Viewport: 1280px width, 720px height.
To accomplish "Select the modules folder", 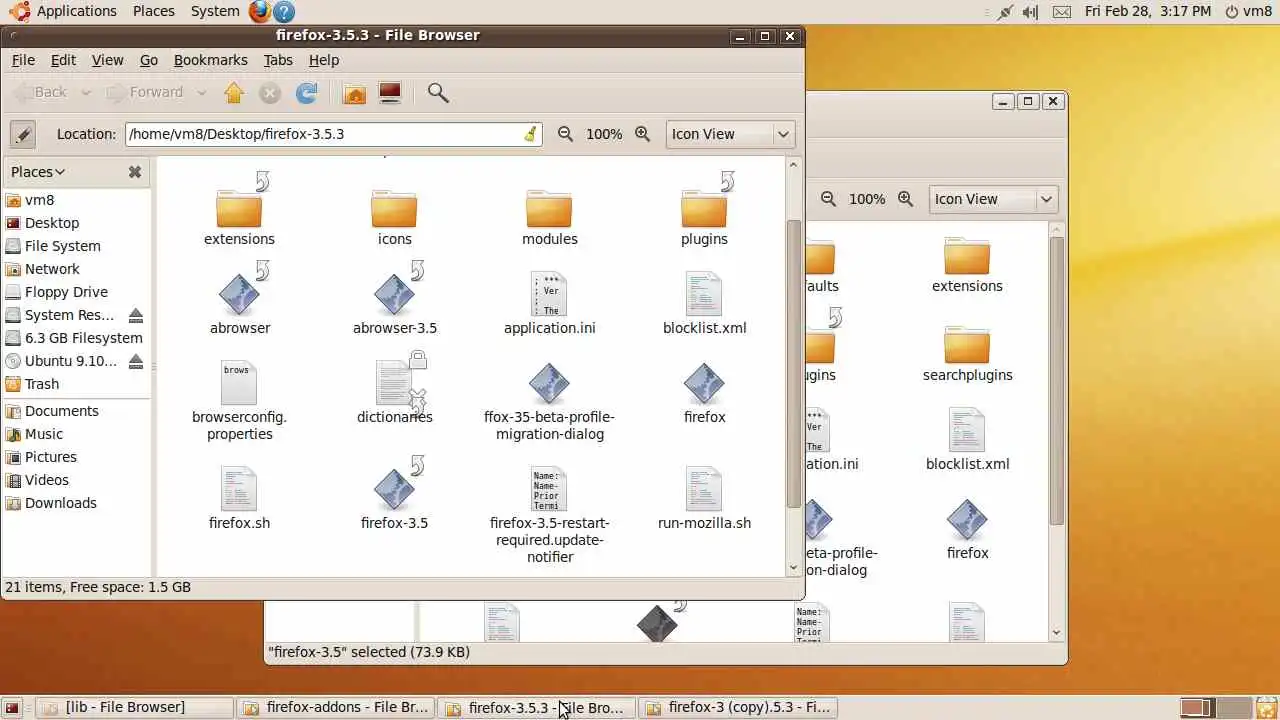I will click(549, 209).
